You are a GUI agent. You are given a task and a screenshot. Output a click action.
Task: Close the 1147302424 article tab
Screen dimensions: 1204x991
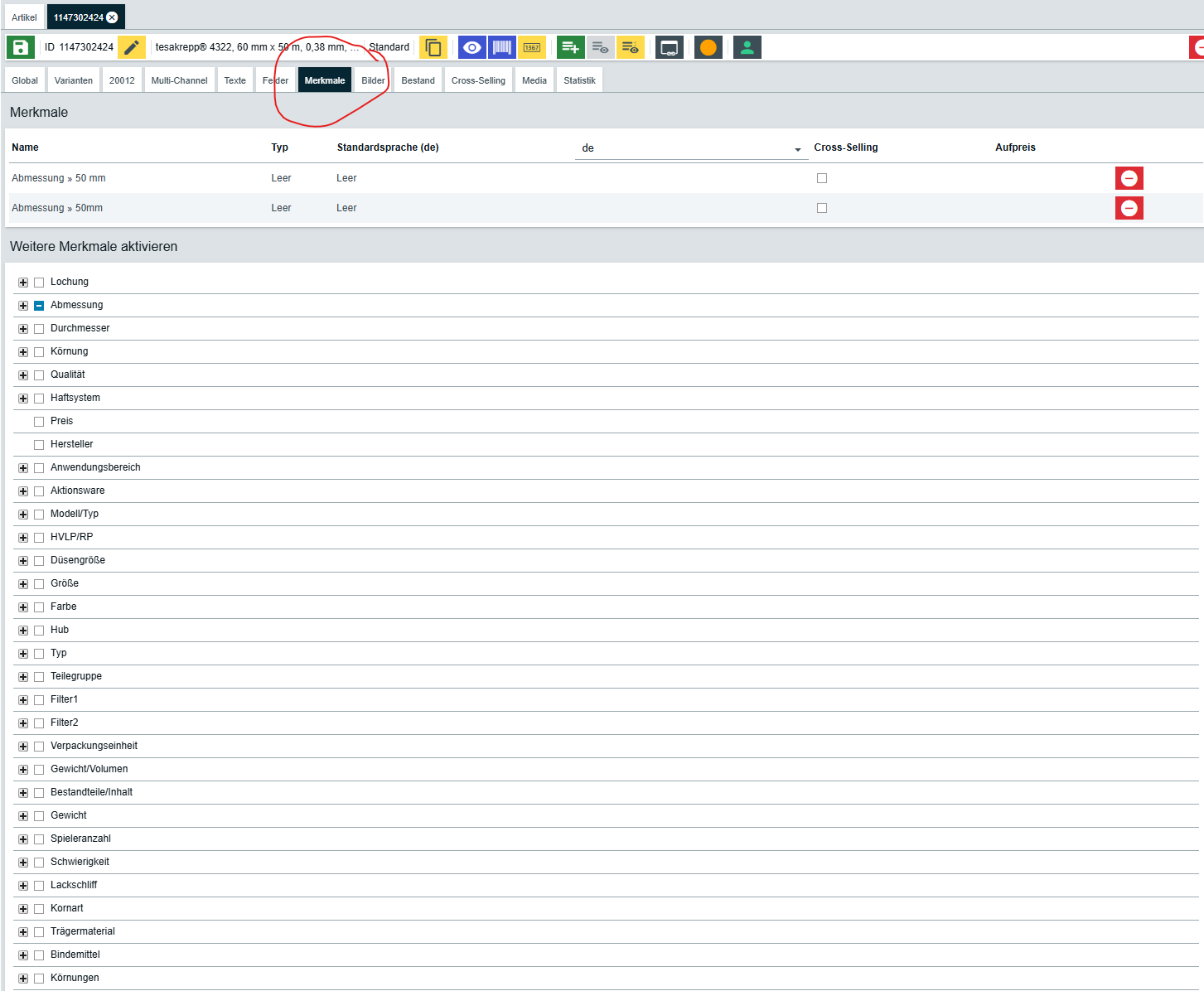(x=113, y=17)
